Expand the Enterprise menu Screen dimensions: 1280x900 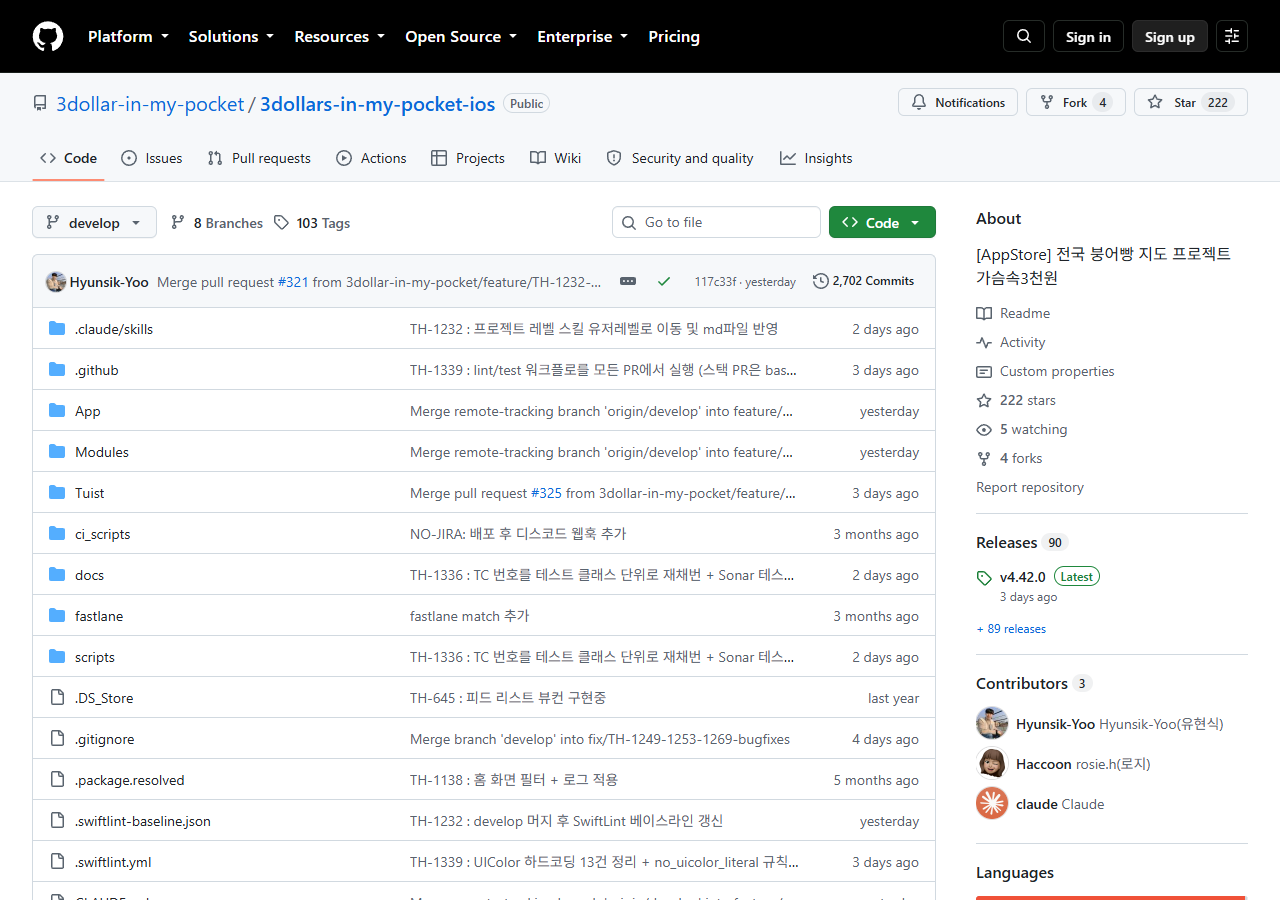pyautogui.click(x=582, y=36)
